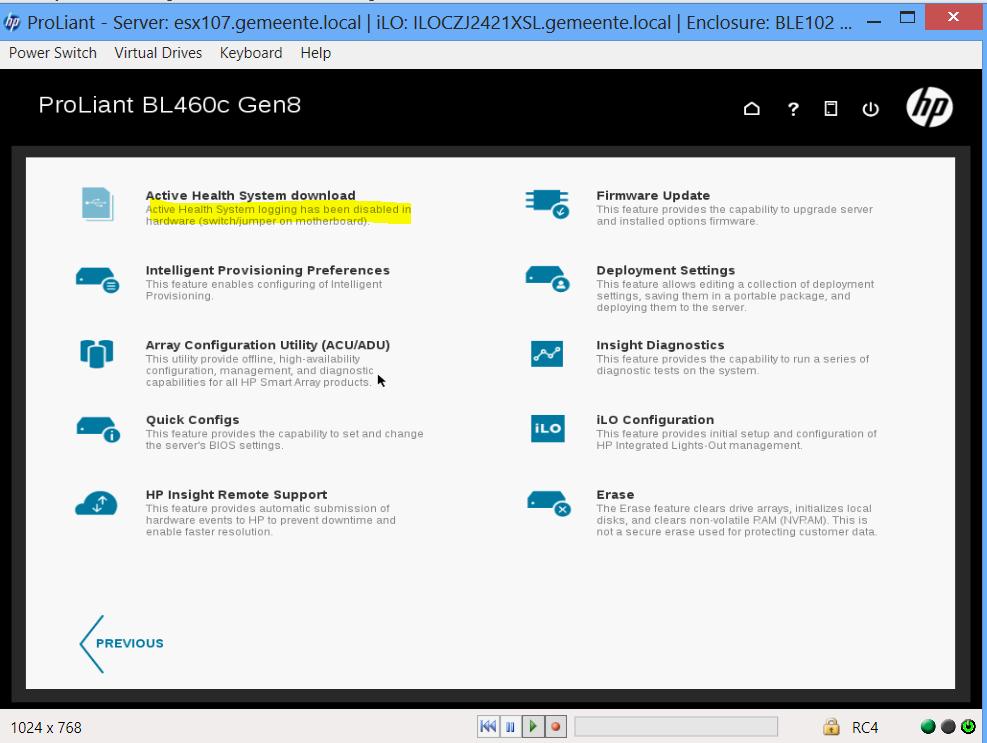Click the Active Health System download icon
987x743 pixels.
(x=98, y=203)
